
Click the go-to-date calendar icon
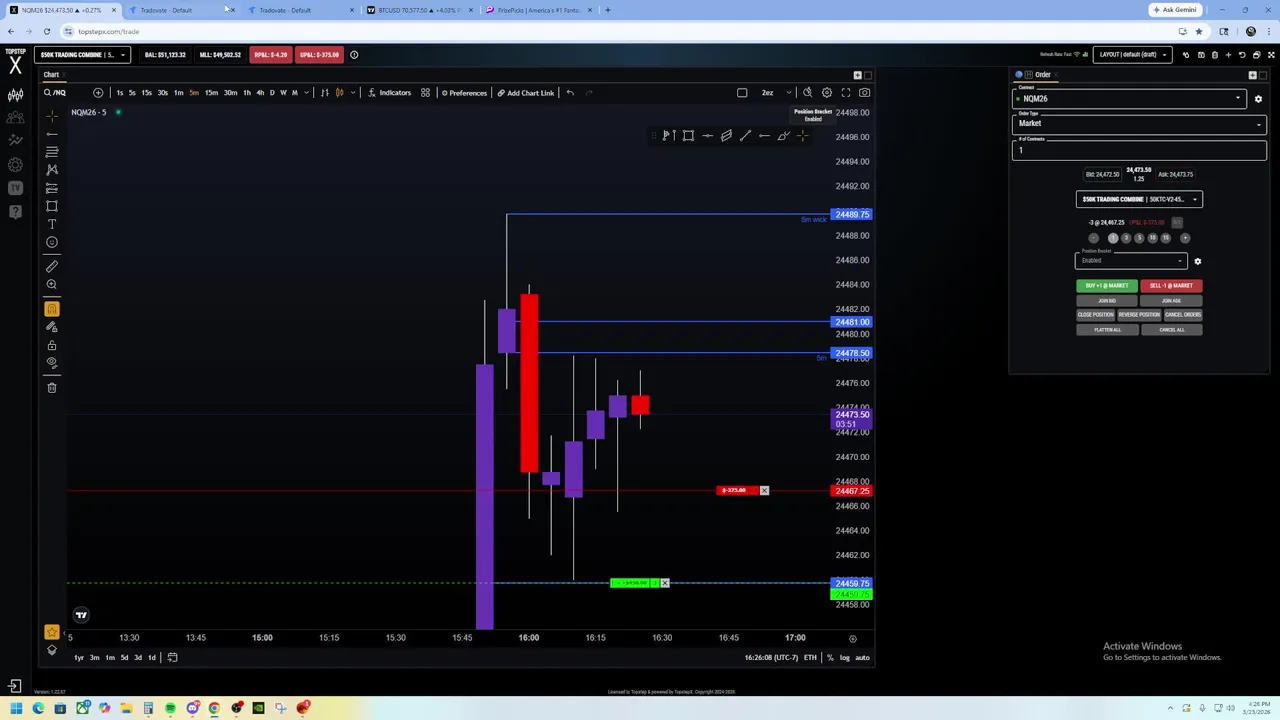click(x=172, y=658)
